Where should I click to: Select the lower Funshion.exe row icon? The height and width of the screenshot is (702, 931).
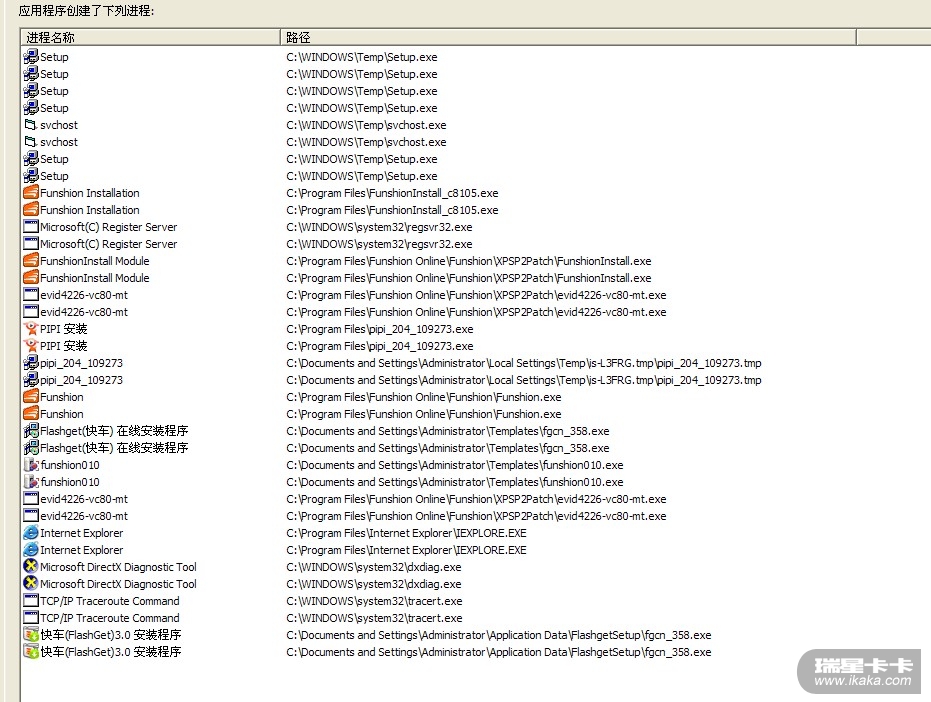pos(31,413)
